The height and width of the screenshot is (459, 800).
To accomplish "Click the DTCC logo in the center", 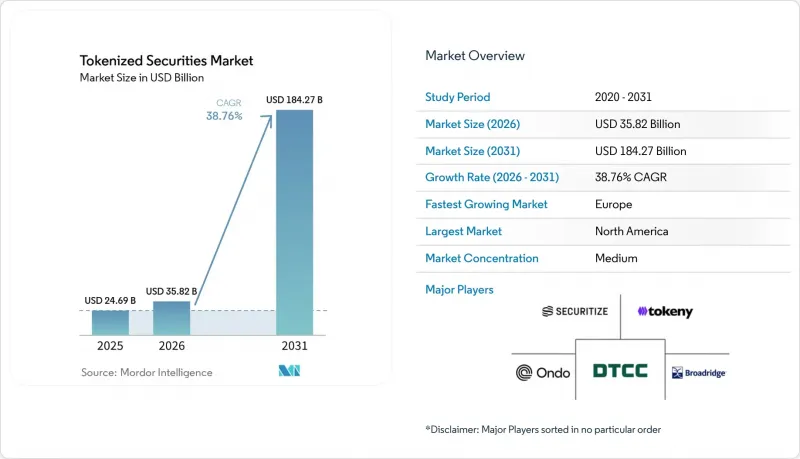I will 620,371.
